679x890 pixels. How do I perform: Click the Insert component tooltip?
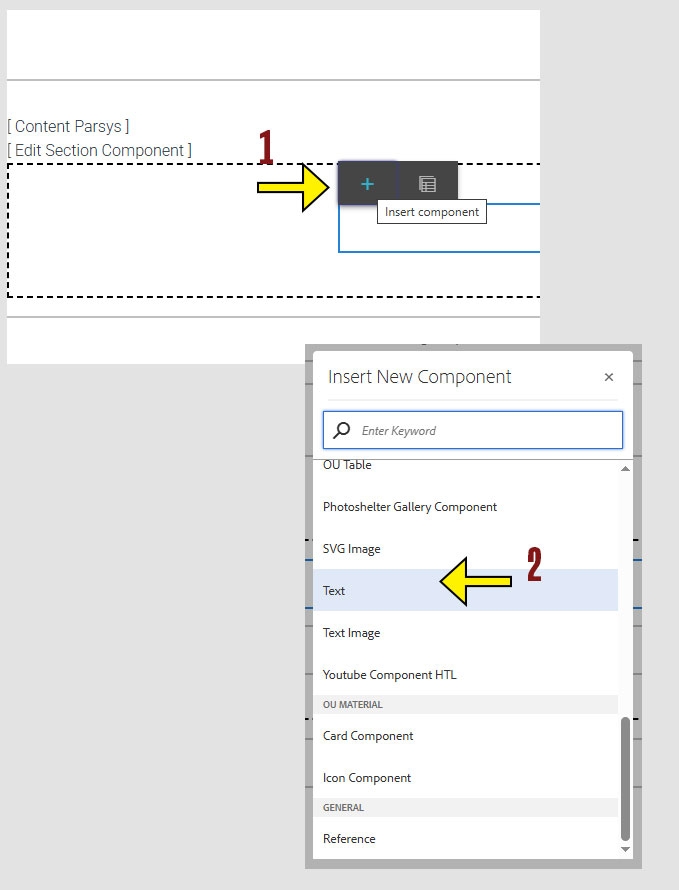pyautogui.click(x=431, y=212)
